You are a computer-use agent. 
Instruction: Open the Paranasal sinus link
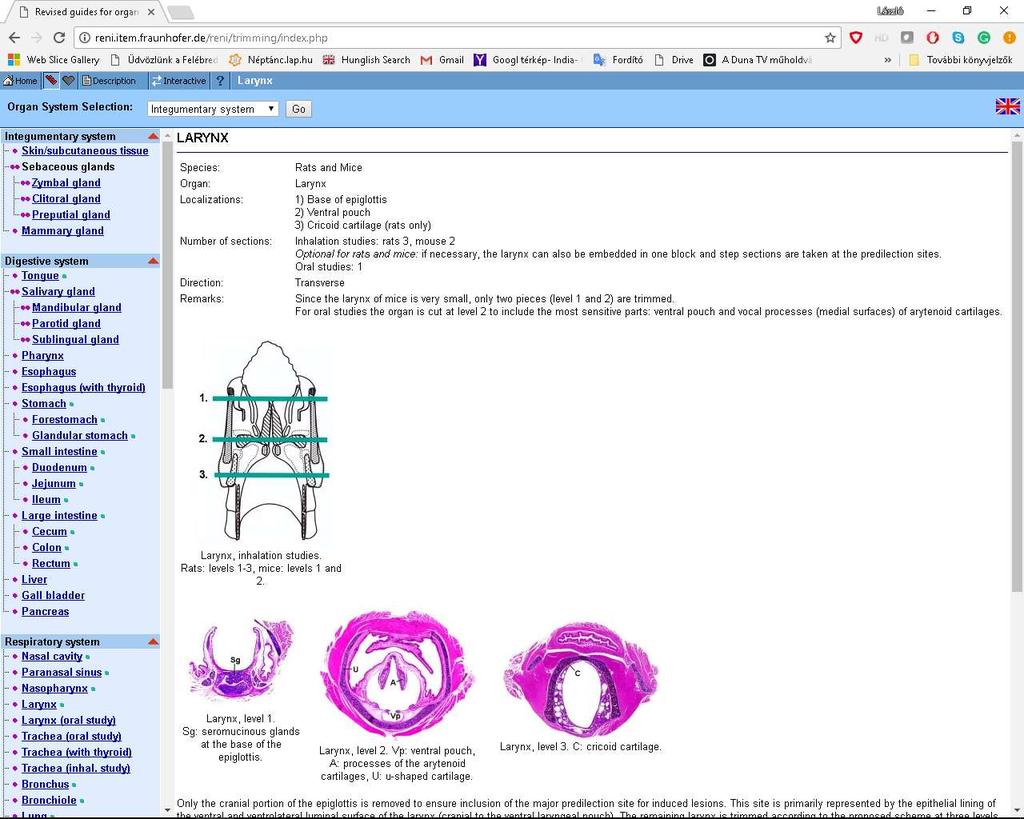click(x=61, y=672)
